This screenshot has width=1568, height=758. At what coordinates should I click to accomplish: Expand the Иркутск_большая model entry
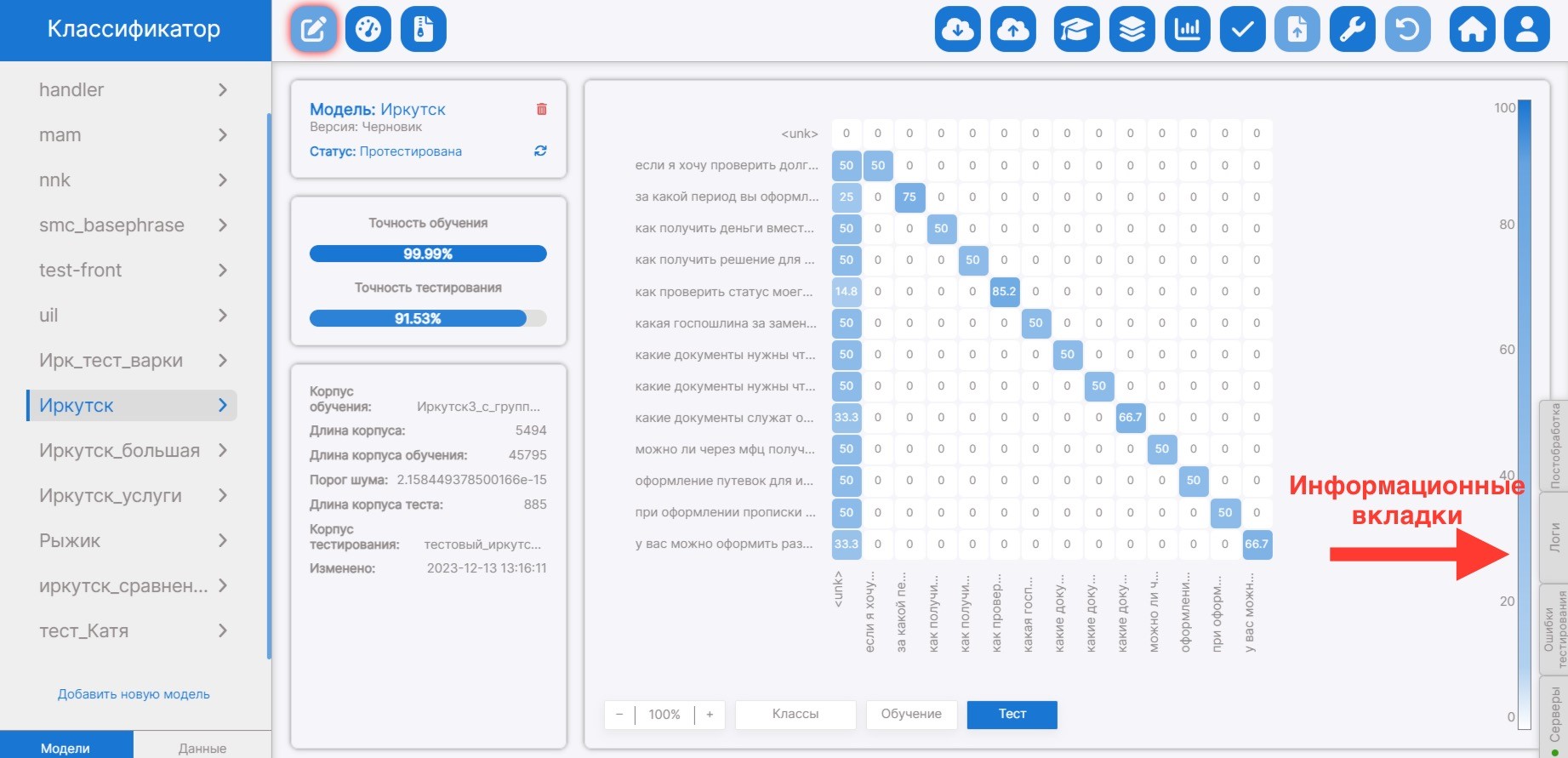(222, 451)
